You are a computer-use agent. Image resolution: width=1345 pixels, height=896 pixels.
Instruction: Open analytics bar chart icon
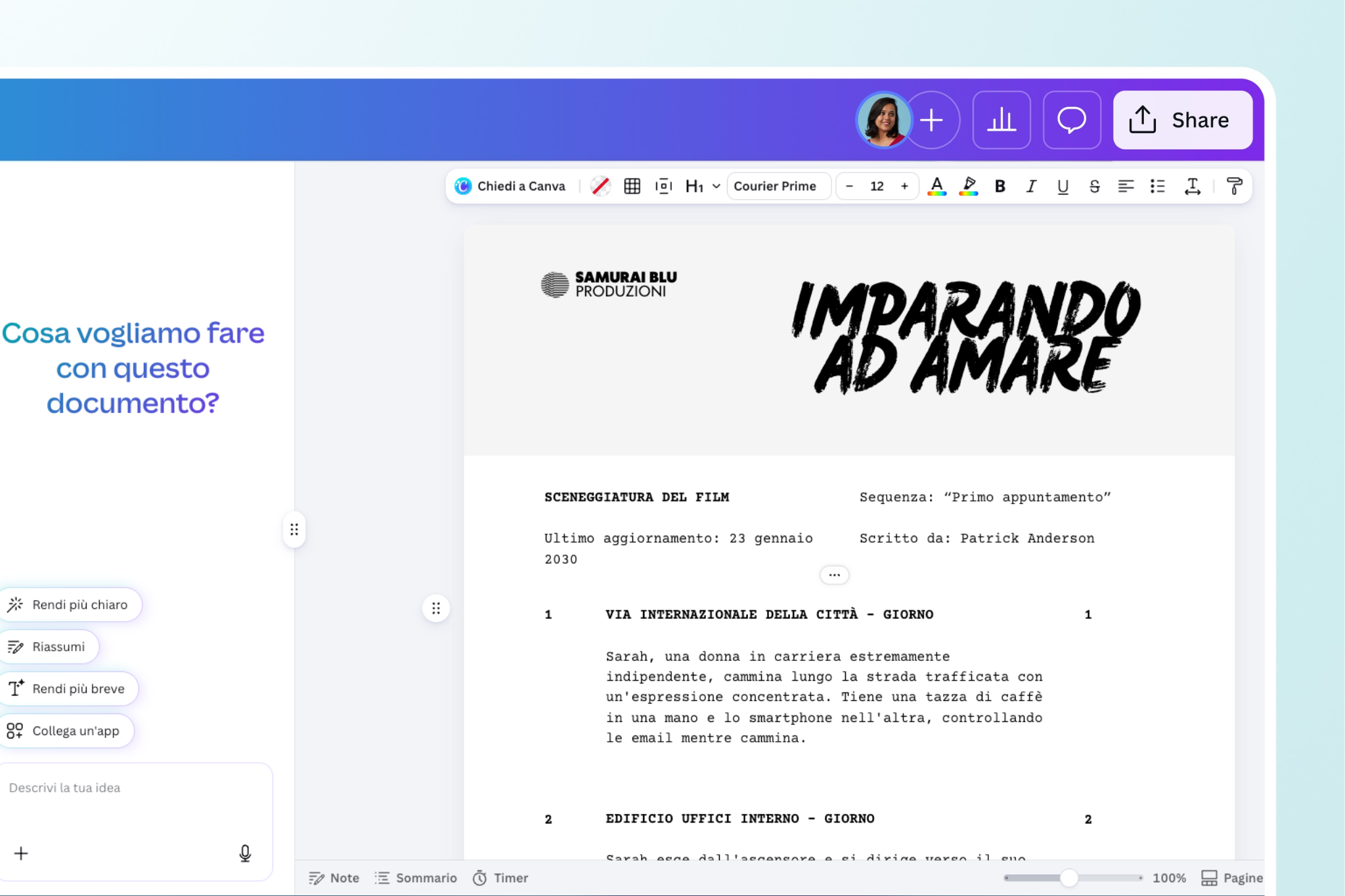pos(1002,120)
